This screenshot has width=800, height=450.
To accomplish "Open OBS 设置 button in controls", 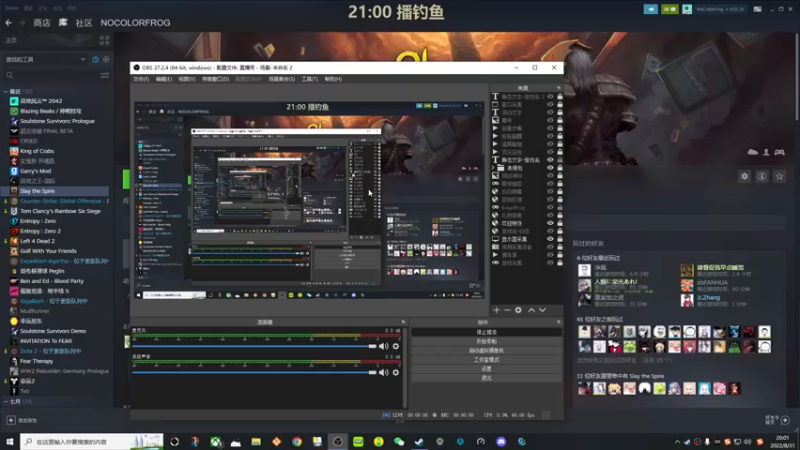I will click(x=486, y=369).
